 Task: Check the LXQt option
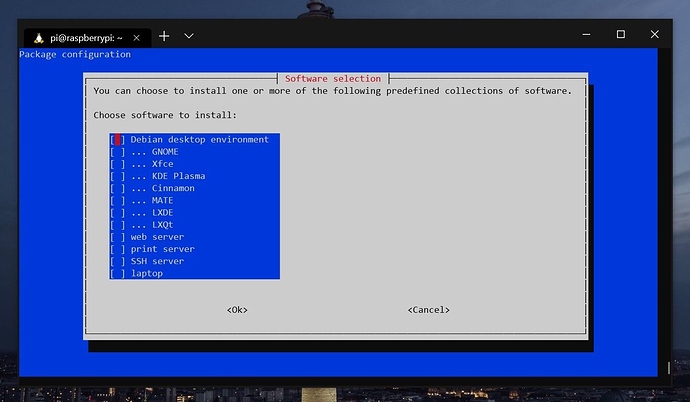click(117, 225)
